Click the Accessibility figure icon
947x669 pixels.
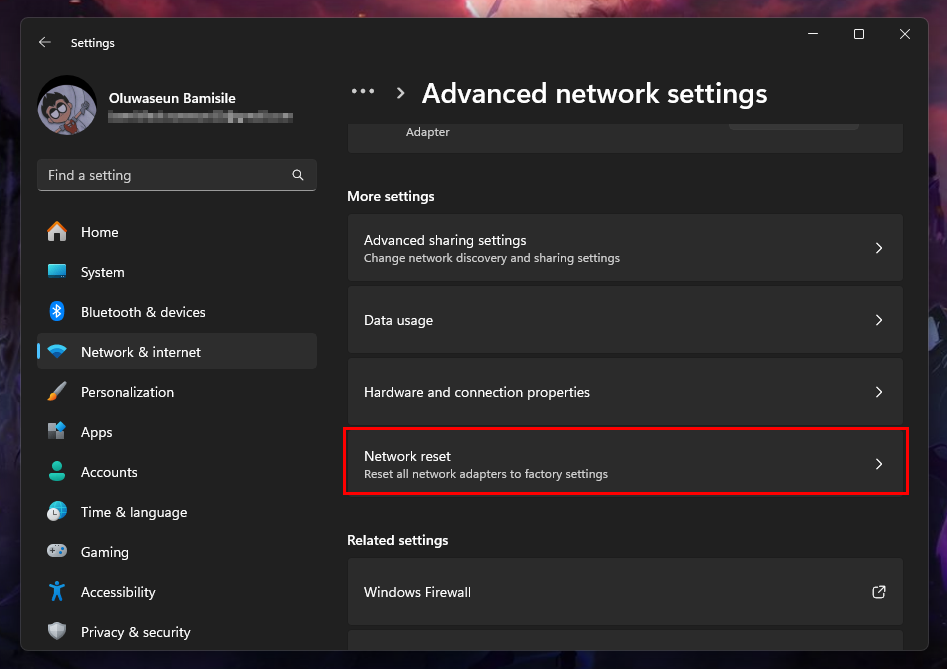pyautogui.click(x=57, y=591)
